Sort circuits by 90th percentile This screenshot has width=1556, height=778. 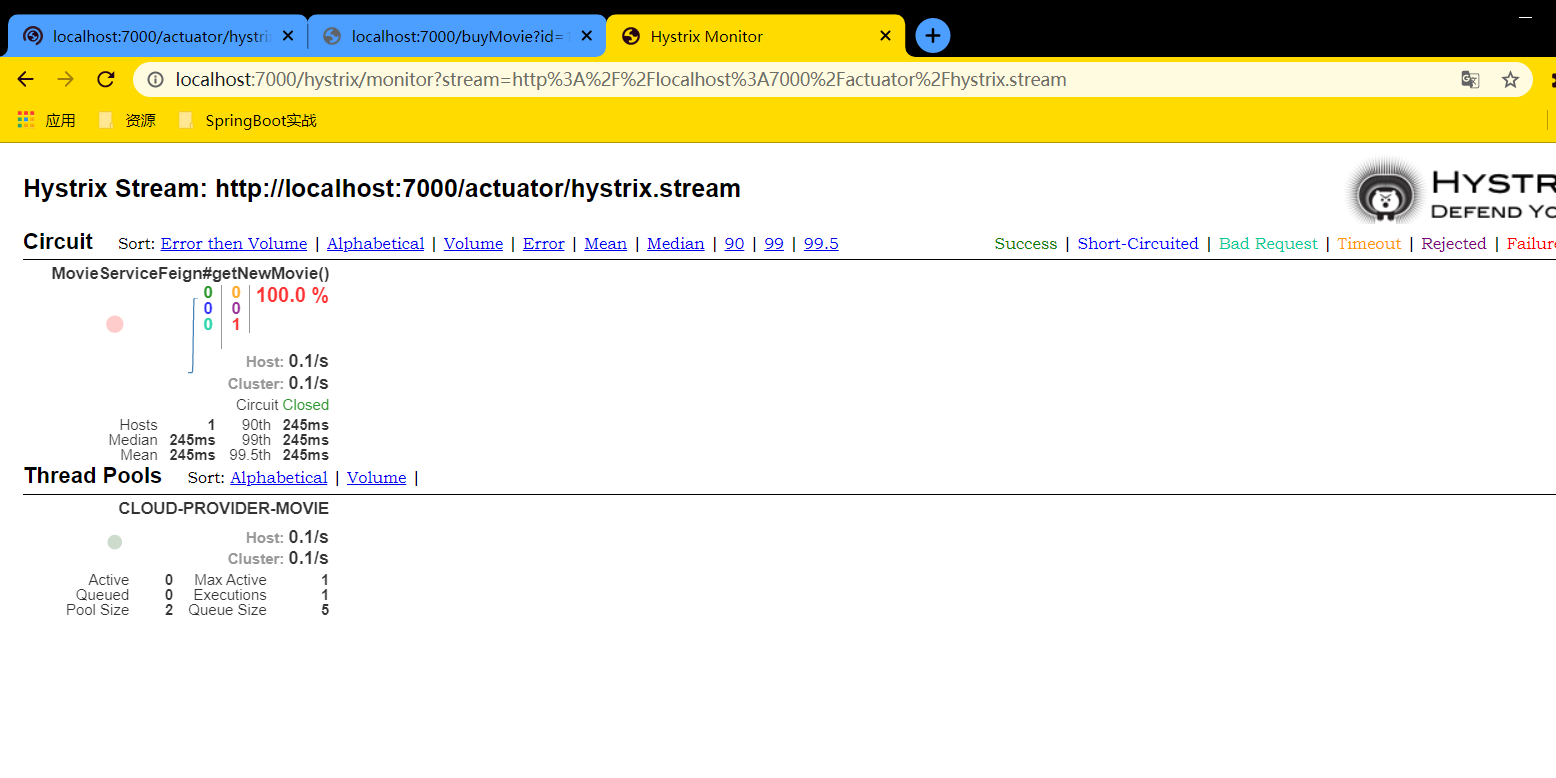pos(735,244)
